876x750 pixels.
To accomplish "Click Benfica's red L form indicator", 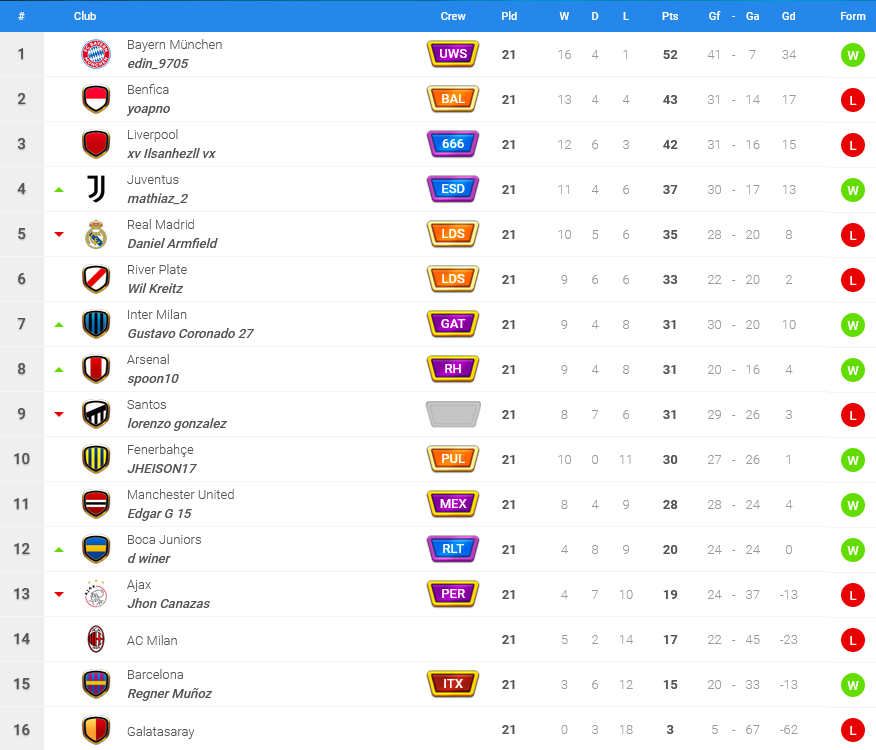I will [x=853, y=100].
